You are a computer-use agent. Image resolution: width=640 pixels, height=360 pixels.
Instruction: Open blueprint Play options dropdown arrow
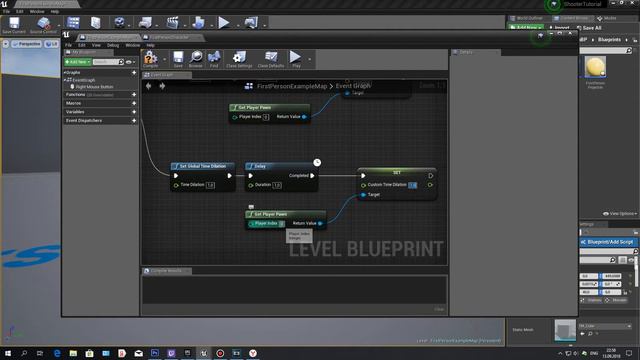pyautogui.click(x=309, y=60)
